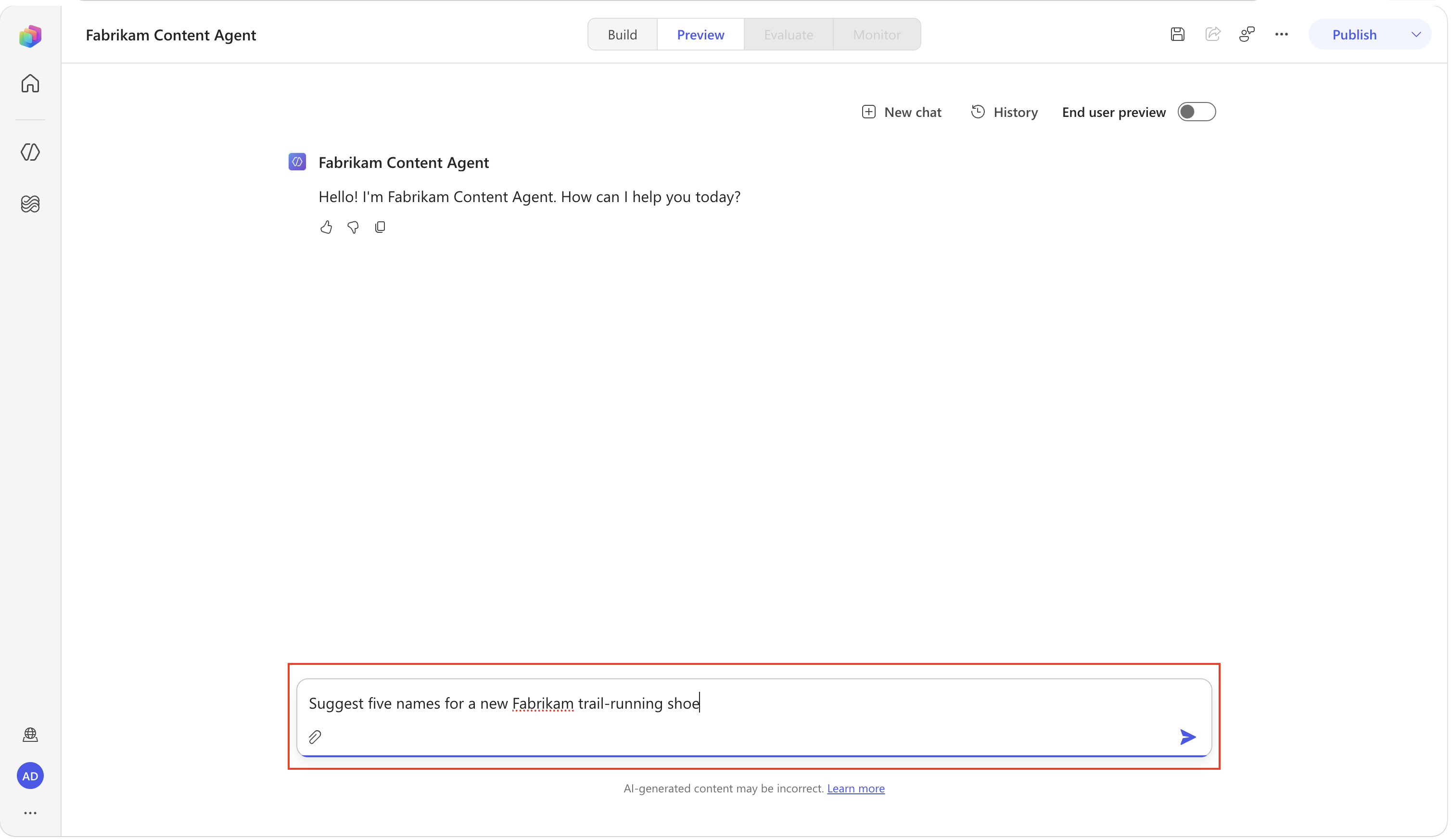Copy the greeting message
Image resolution: width=1451 pixels, height=840 pixels.
click(380, 228)
